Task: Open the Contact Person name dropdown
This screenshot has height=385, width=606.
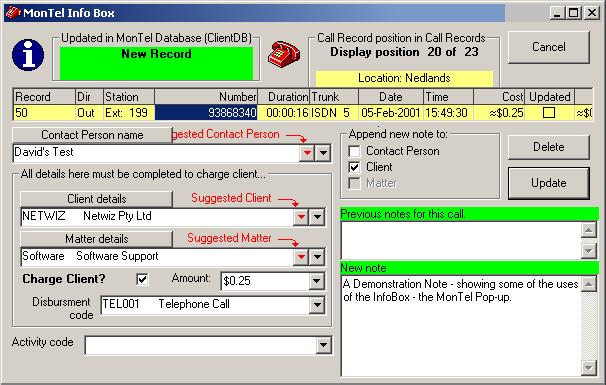Action: coord(323,153)
